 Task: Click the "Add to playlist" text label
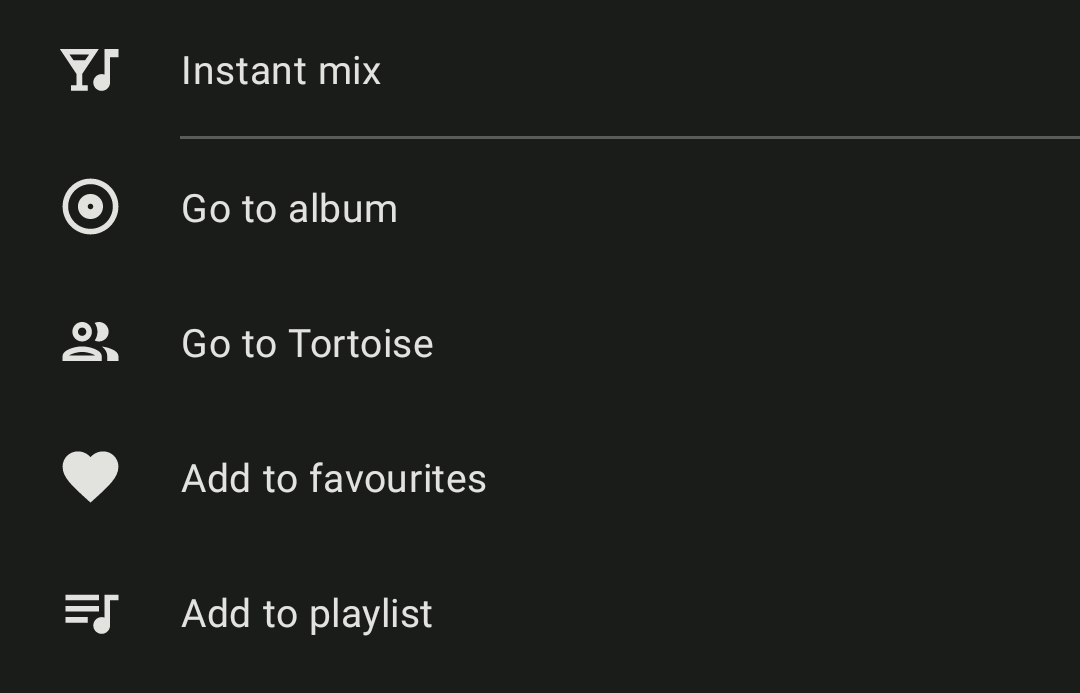tap(306, 613)
